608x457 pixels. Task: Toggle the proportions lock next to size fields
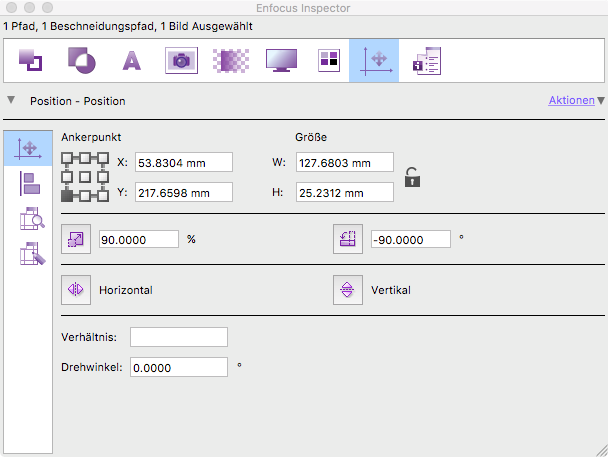pyautogui.click(x=411, y=178)
